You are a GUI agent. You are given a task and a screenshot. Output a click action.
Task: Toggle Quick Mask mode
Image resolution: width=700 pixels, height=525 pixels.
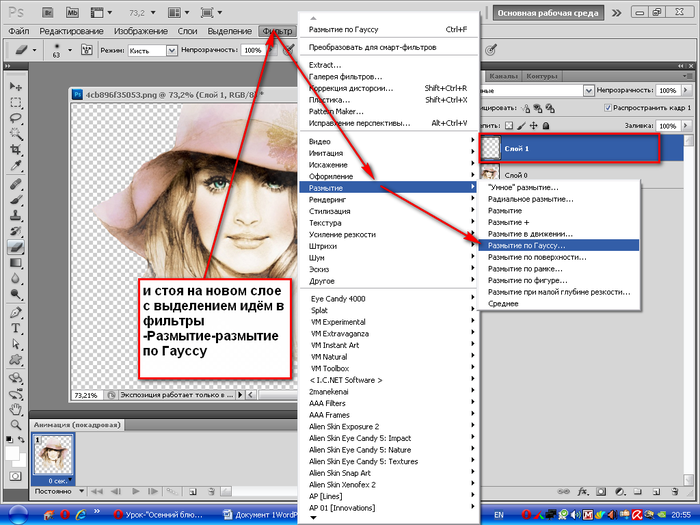pyautogui.click(x=16, y=476)
